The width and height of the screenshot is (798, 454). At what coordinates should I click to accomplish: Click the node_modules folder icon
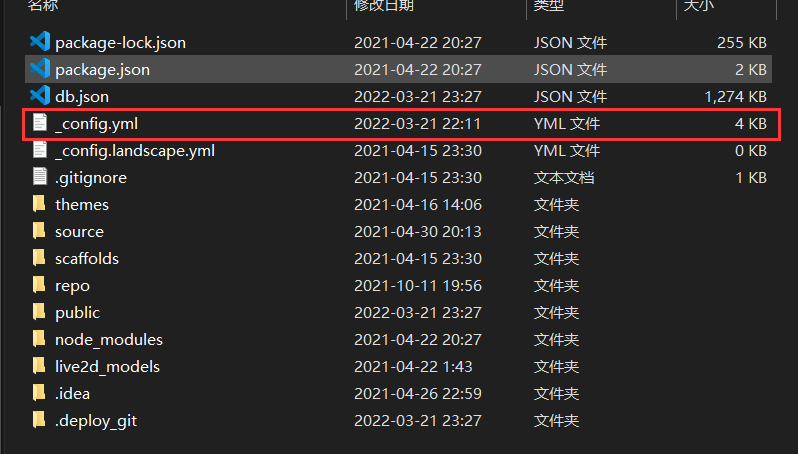tap(40, 340)
